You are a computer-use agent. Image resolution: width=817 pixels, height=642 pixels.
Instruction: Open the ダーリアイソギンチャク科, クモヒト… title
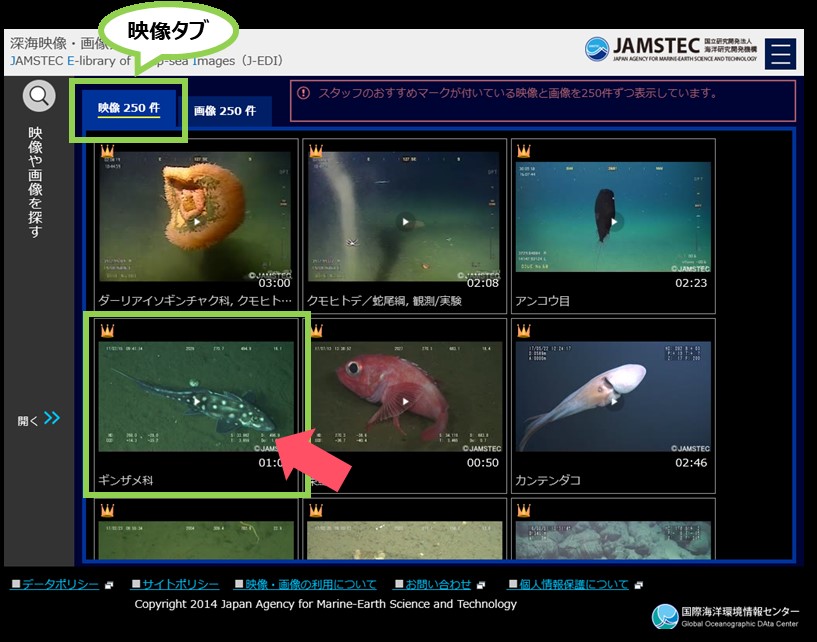(x=195, y=301)
